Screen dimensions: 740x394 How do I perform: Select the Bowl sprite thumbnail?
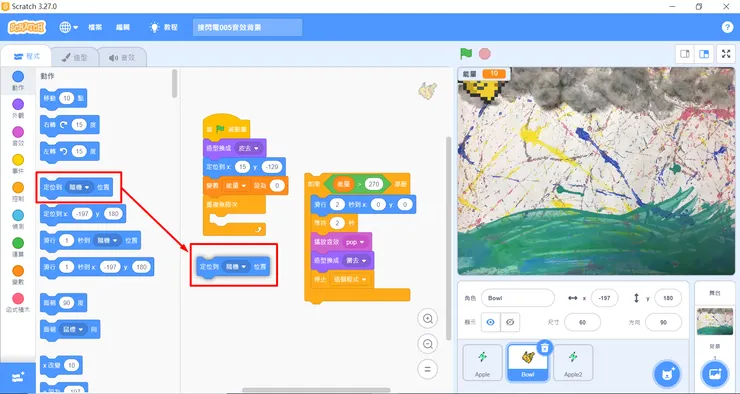[x=528, y=362]
